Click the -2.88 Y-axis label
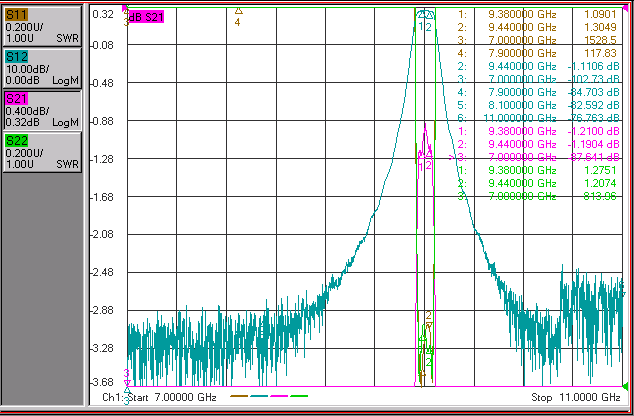The height and width of the screenshot is (416, 634). [101, 310]
